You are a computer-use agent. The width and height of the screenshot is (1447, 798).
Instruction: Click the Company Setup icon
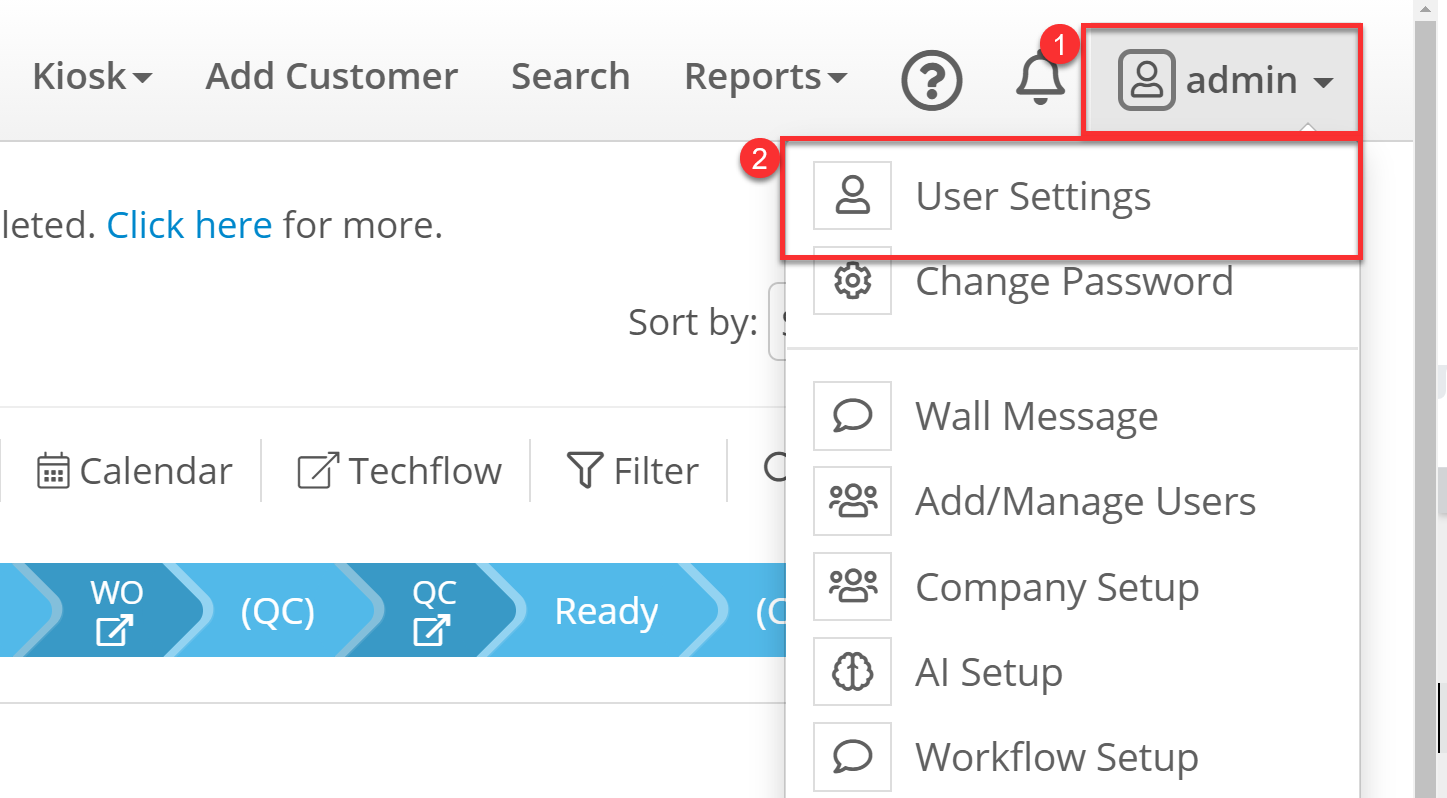click(852, 587)
